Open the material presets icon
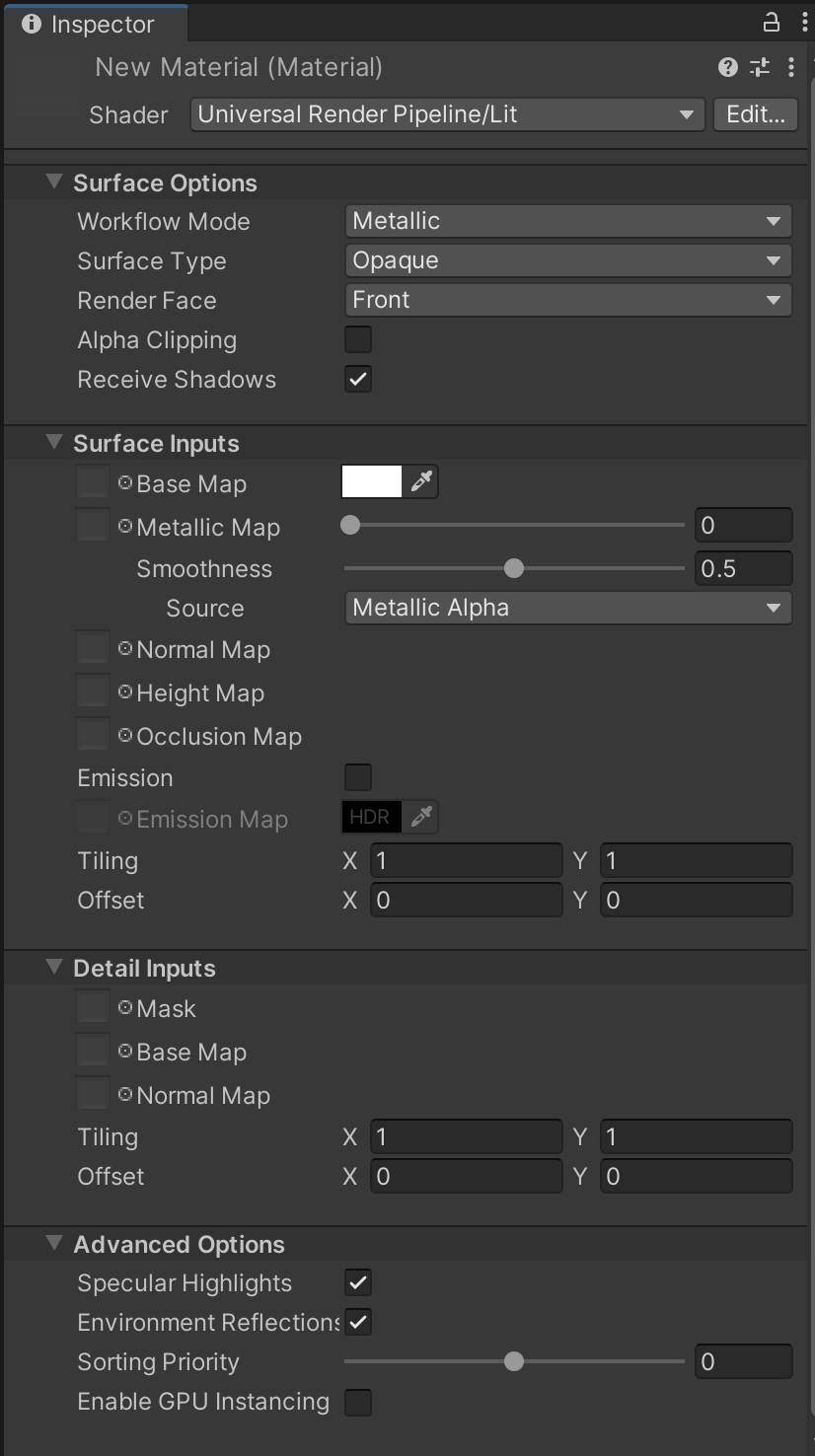Screen dimensions: 815x1456 click(x=759, y=67)
